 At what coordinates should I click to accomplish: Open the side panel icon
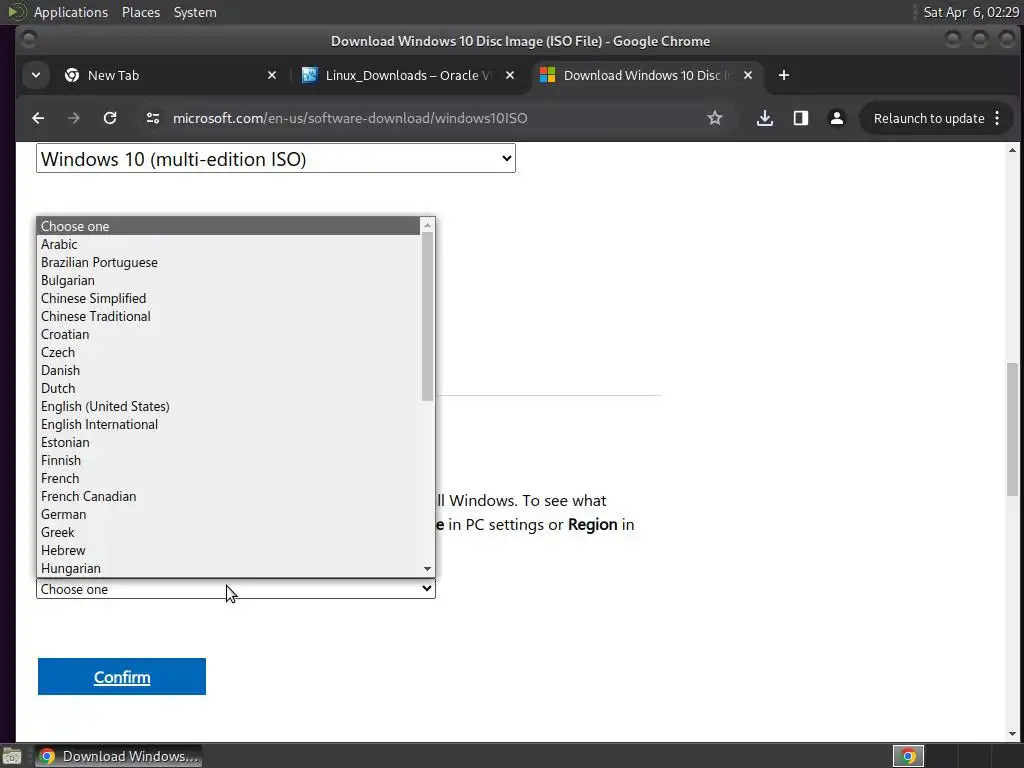pyautogui.click(x=801, y=118)
